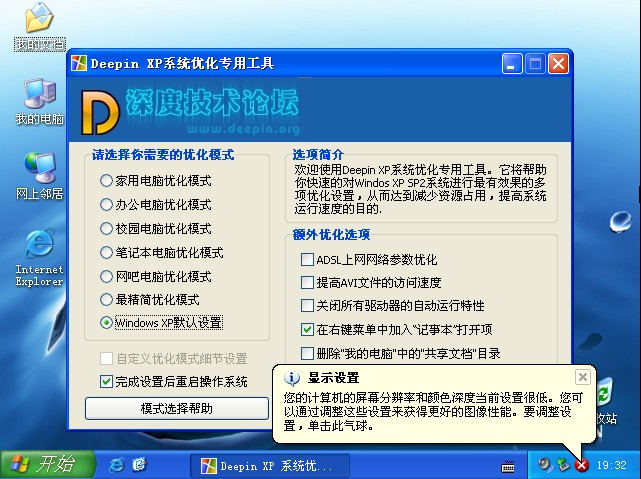Click the orange Deepin D logo
Image resolution: width=641 pixels, height=479 pixels.
[99, 112]
